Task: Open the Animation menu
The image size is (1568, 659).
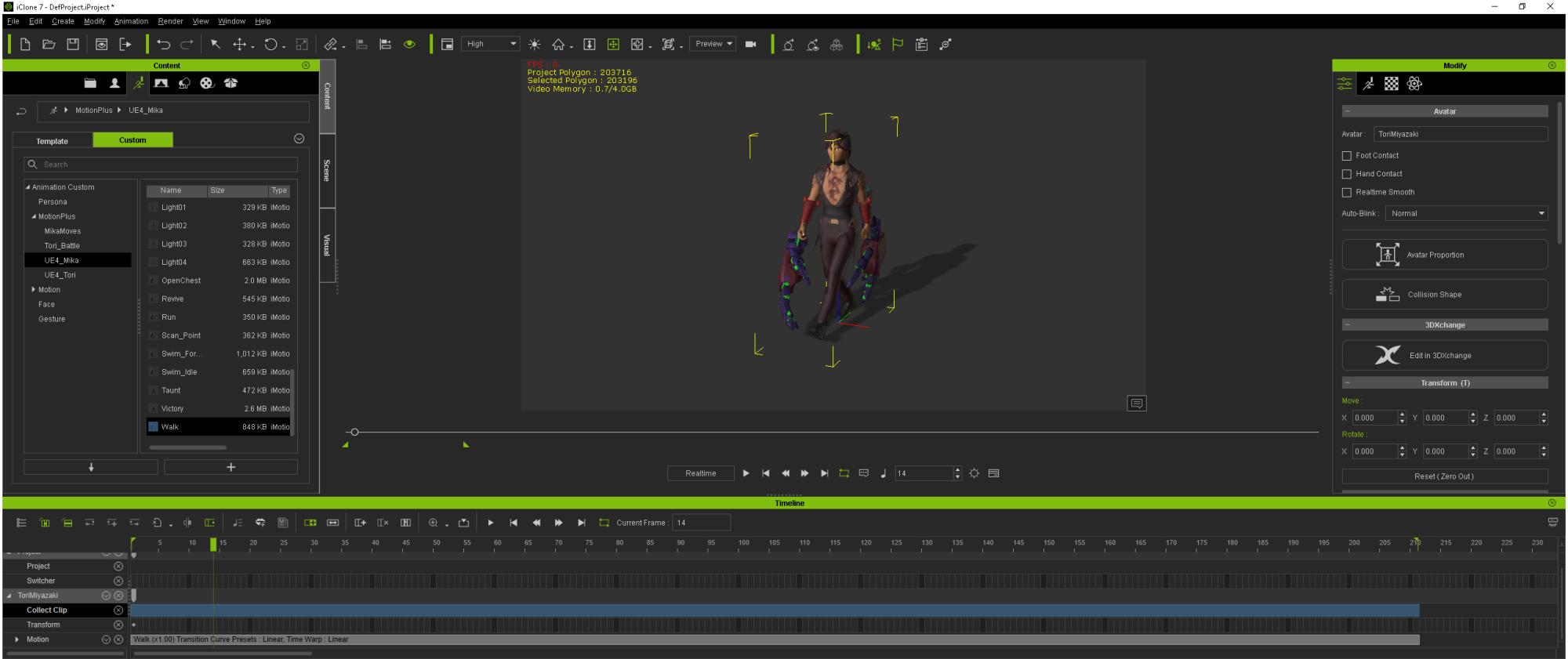Action: click(x=131, y=21)
